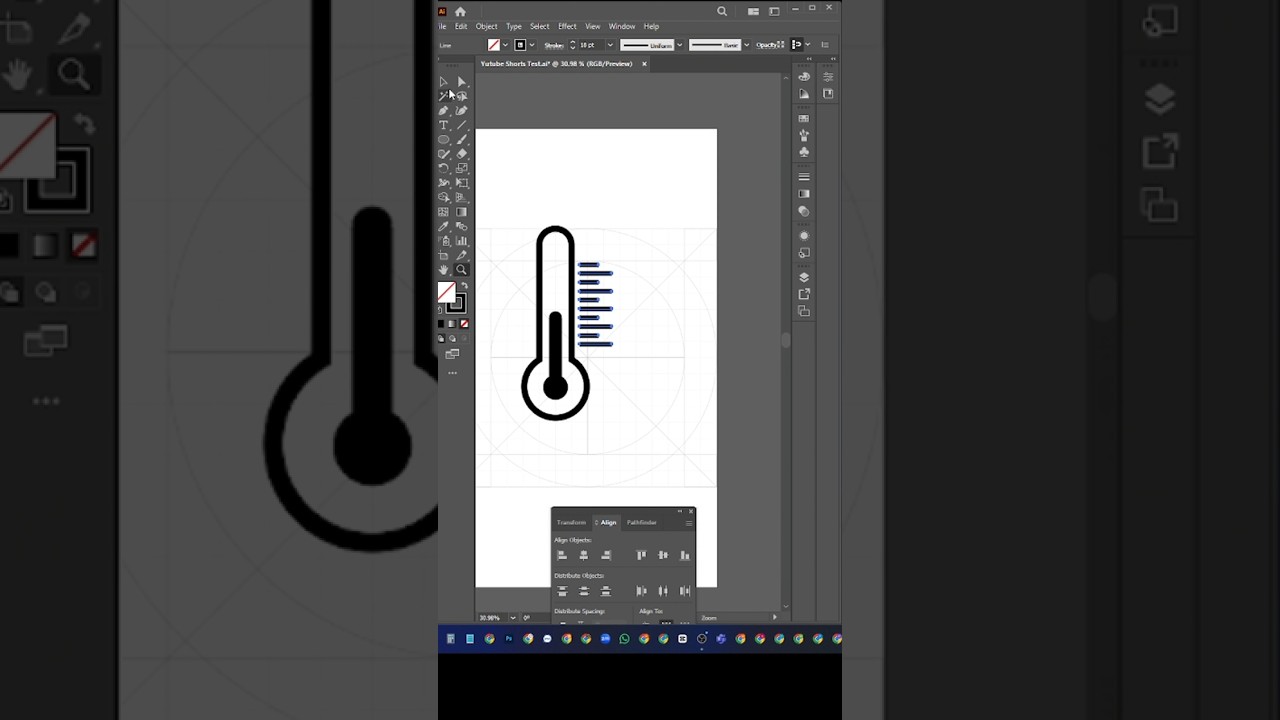Reset to default fill and stroke
1280x720 pixels.
coord(440,309)
